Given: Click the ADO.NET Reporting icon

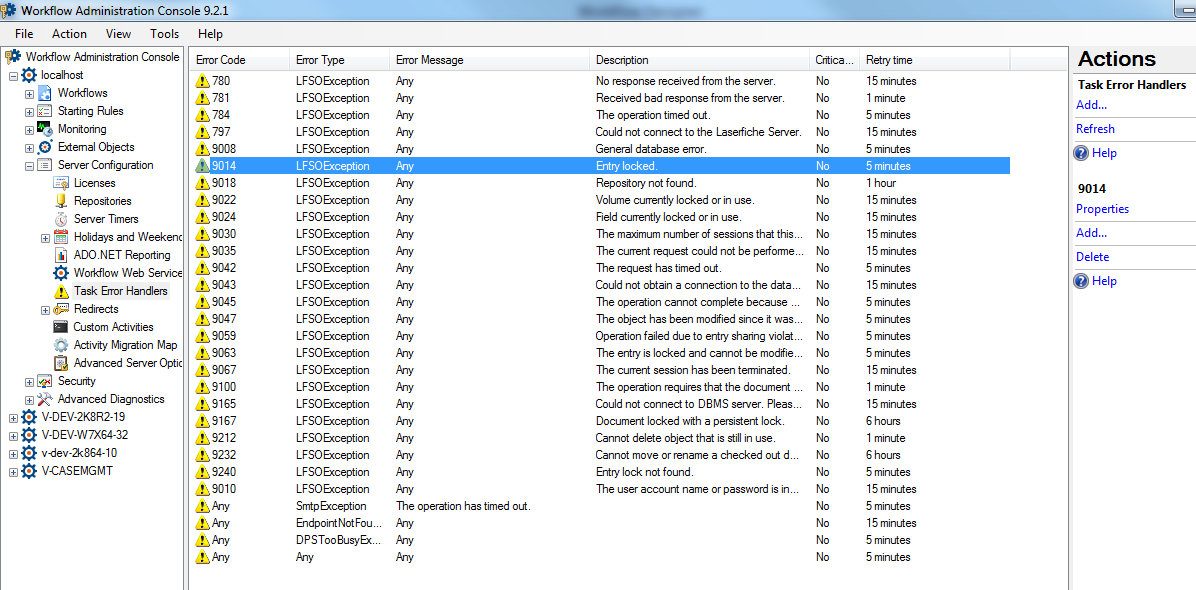Looking at the screenshot, I should 61,255.
